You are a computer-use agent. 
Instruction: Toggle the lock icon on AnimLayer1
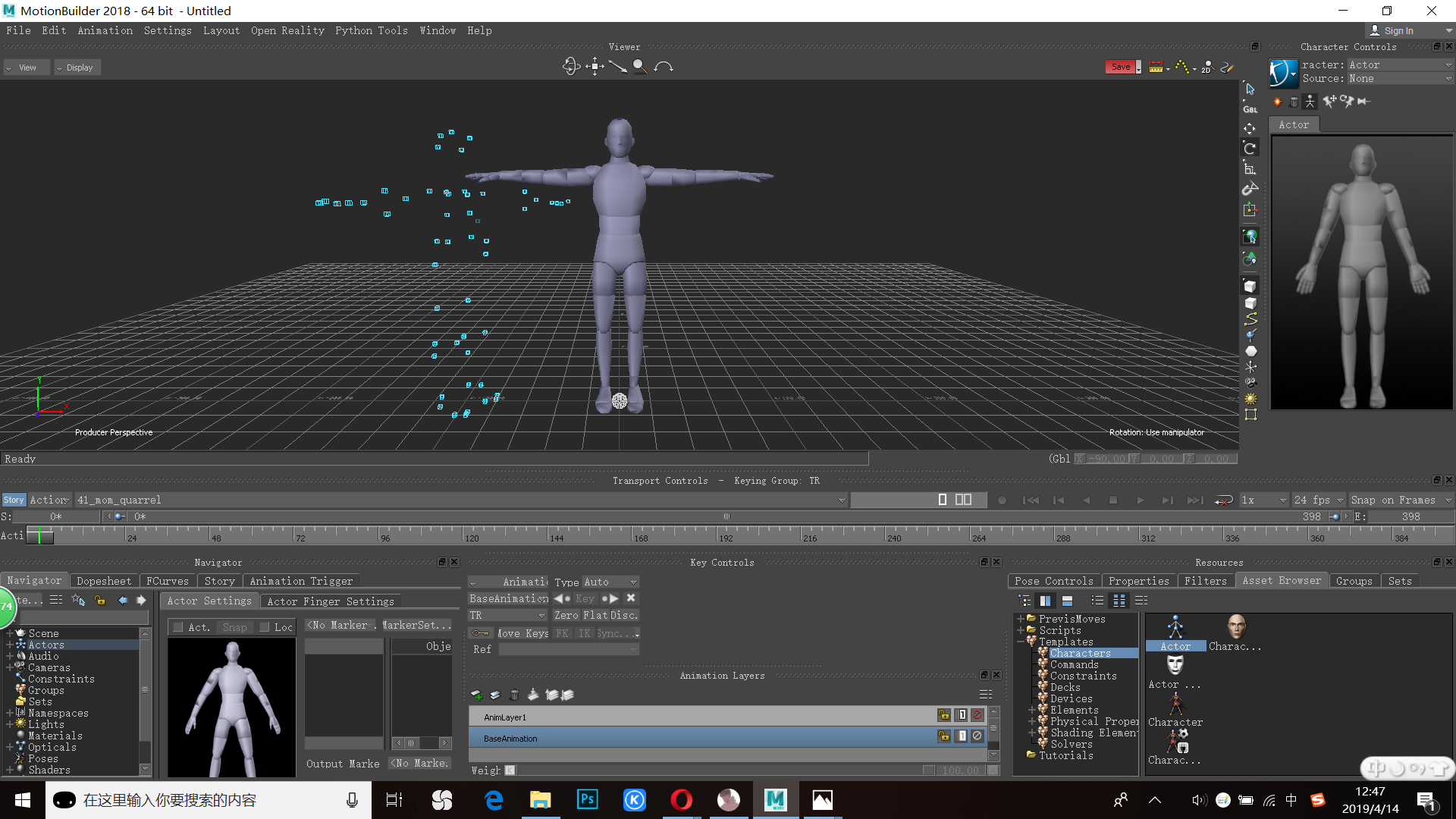tap(943, 716)
